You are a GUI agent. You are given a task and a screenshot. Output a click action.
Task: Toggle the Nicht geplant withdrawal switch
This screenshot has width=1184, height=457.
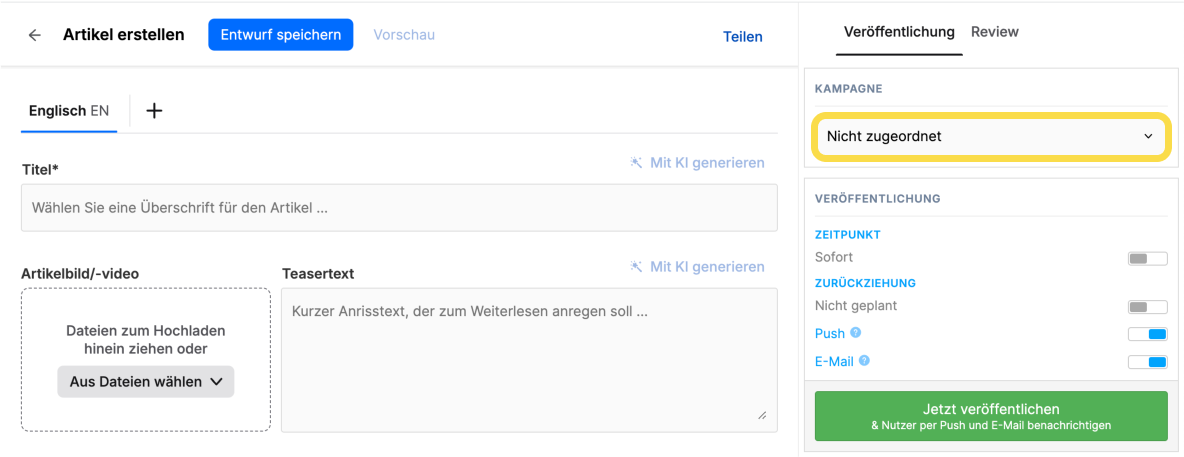click(x=1147, y=307)
